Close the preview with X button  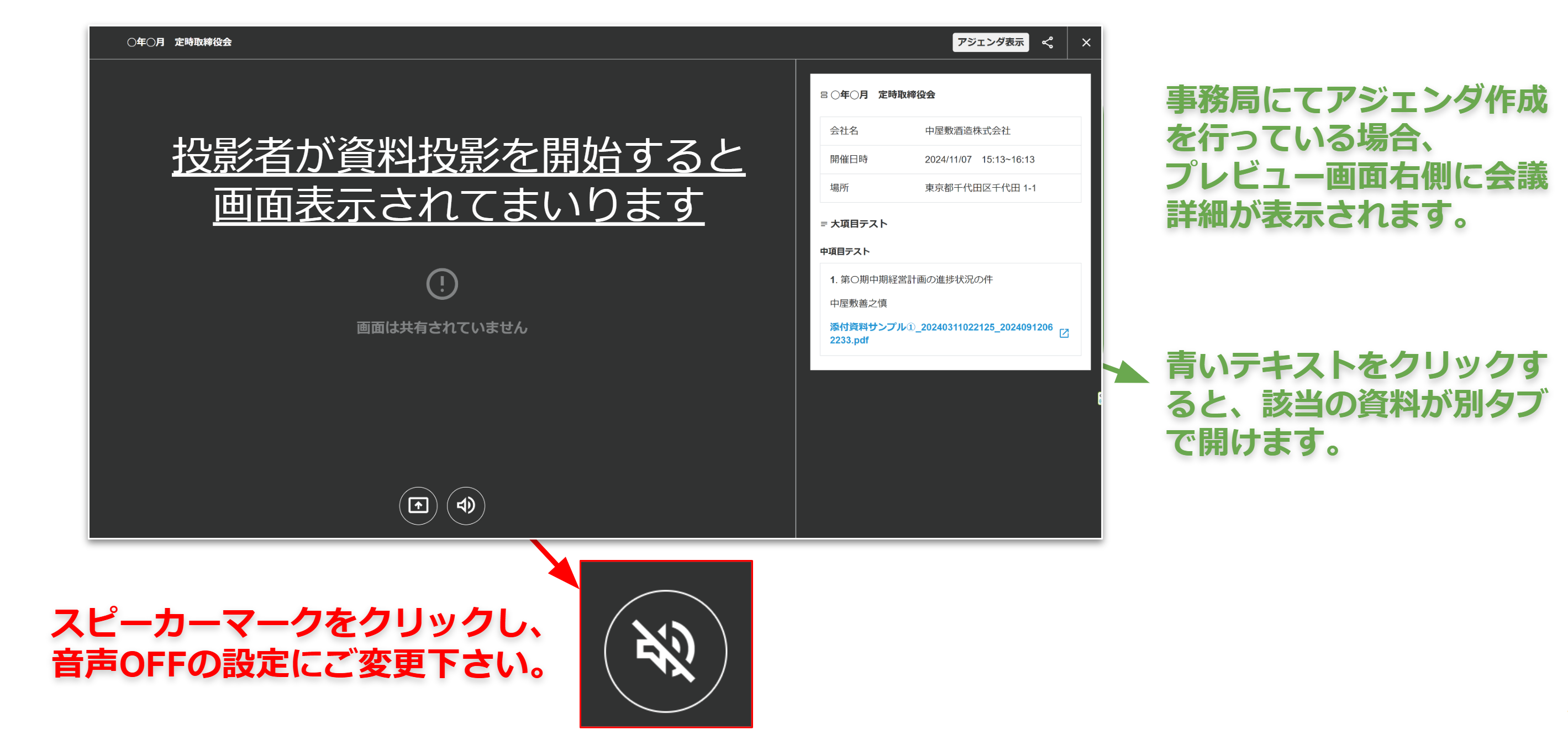1086,42
